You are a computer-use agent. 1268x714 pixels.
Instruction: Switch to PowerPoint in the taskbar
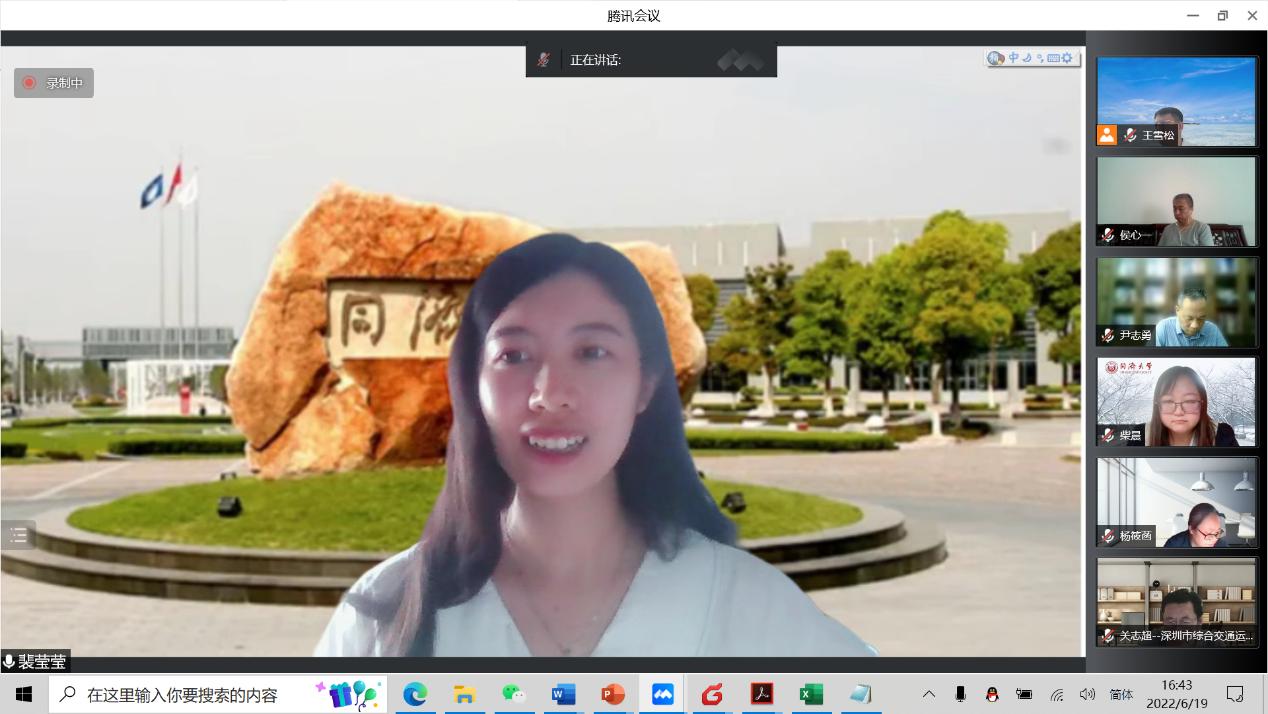[612, 694]
